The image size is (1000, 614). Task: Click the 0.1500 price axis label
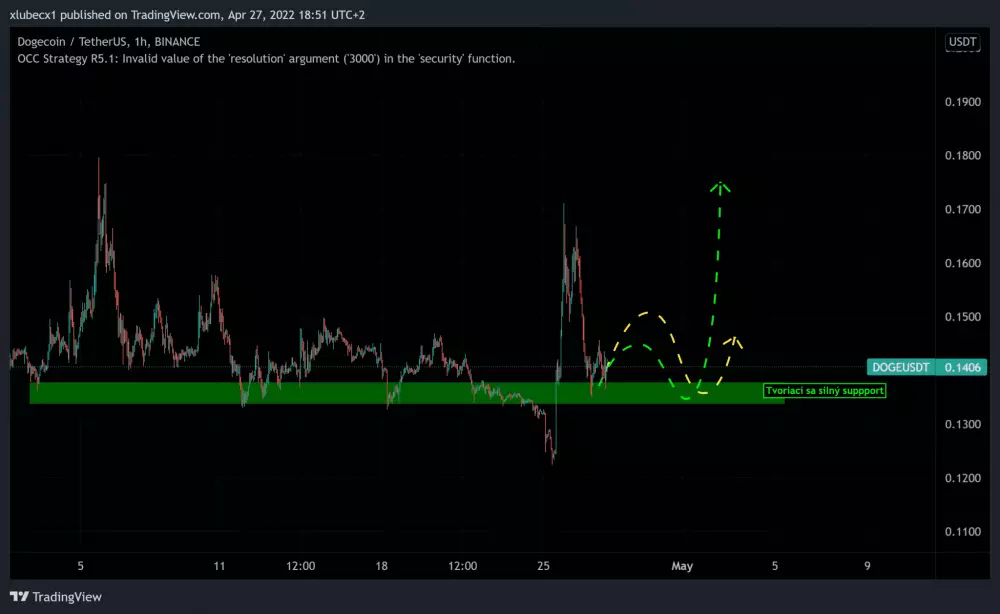(x=964, y=317)
